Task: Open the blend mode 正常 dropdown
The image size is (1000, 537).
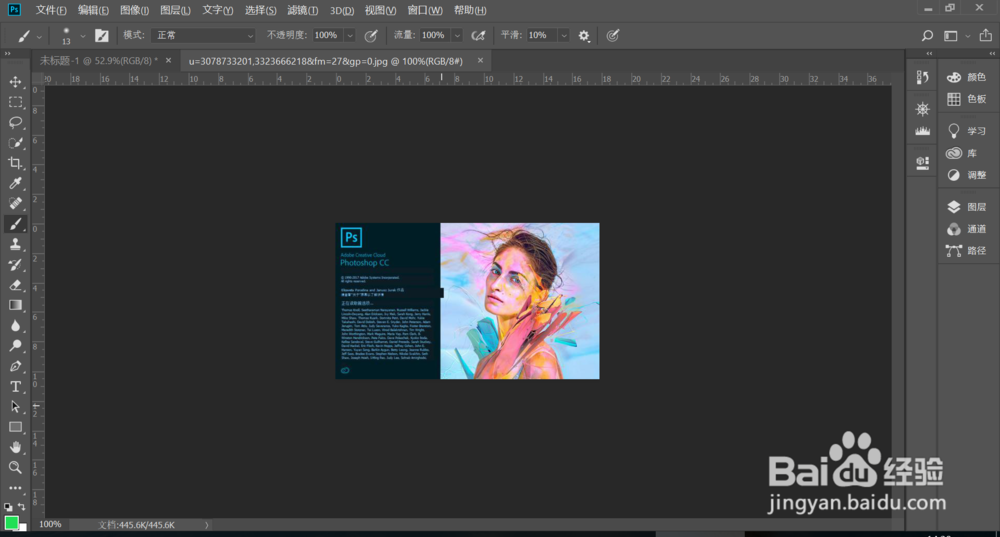Action: (x=200, y=35)
